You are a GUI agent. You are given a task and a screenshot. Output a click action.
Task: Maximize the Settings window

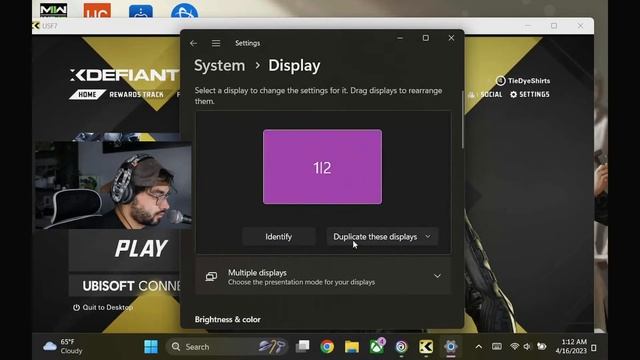[x=426, y=38]
